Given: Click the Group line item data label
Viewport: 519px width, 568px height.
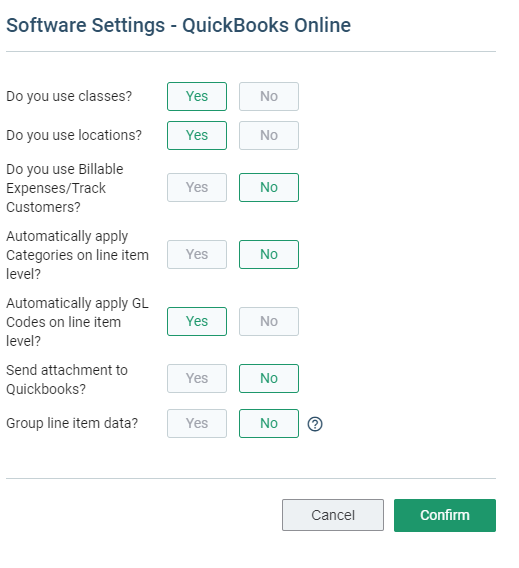Looking at the screenshot, I should pyautogui.click(x=72, y=423).
